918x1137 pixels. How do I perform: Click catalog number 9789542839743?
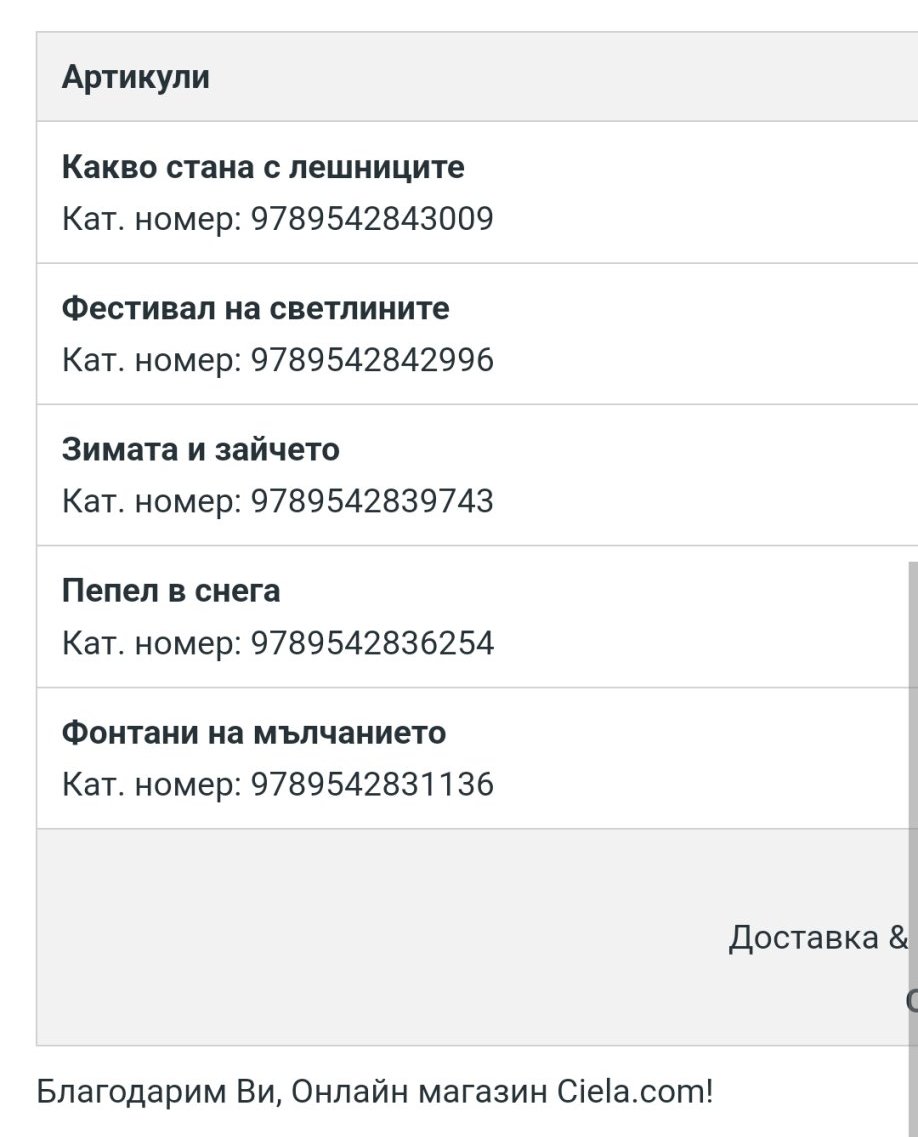pyautogui.click(x=372, y=502)
